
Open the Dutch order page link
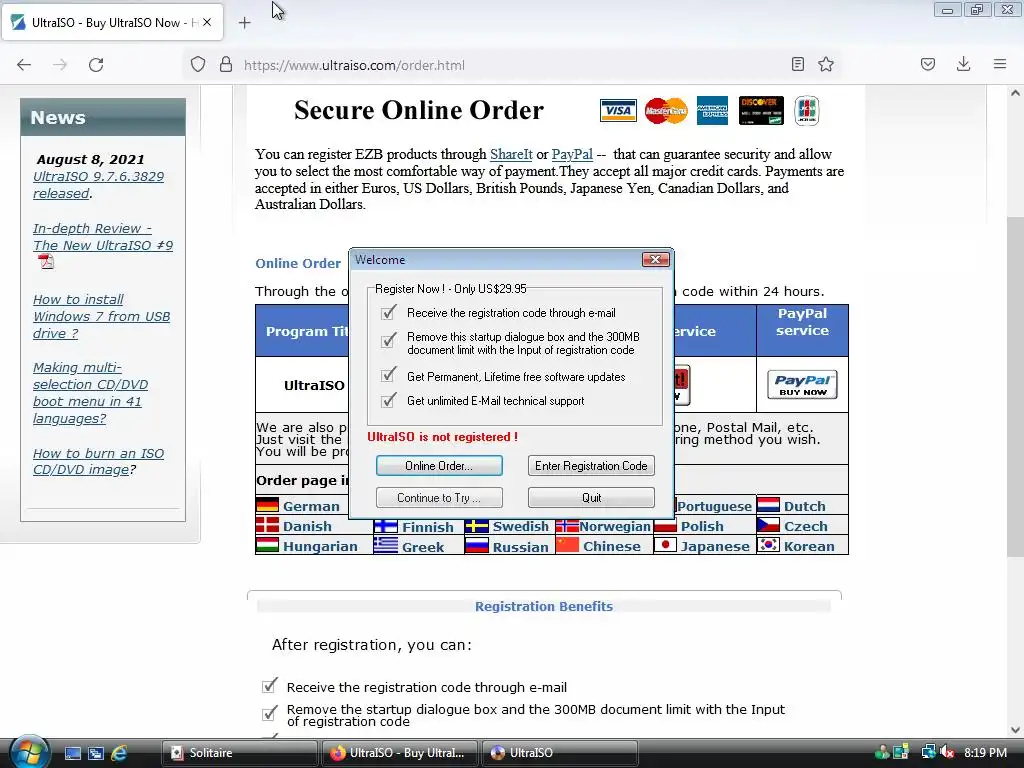[805, 506]
